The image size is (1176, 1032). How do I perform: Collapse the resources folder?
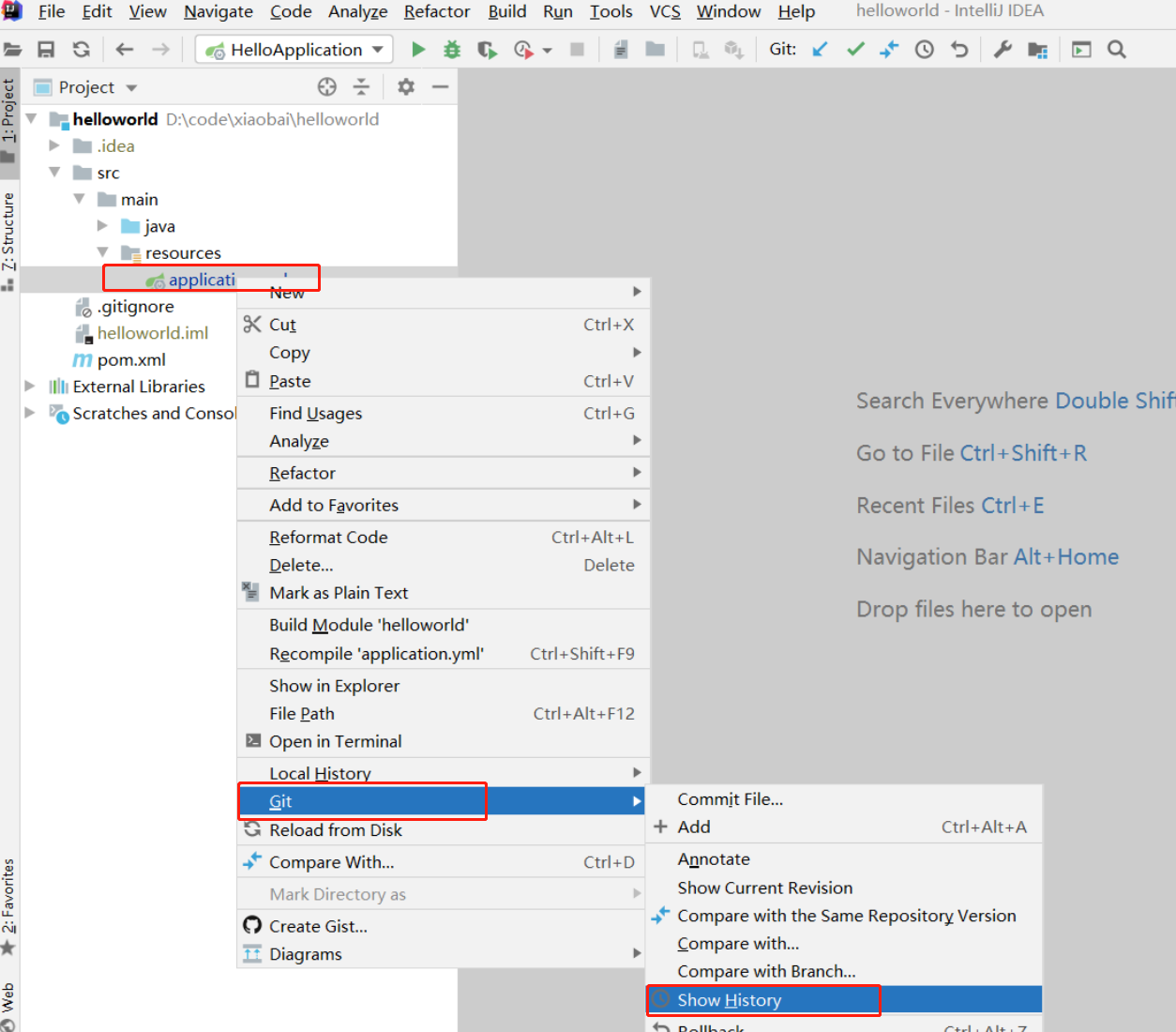102,252
